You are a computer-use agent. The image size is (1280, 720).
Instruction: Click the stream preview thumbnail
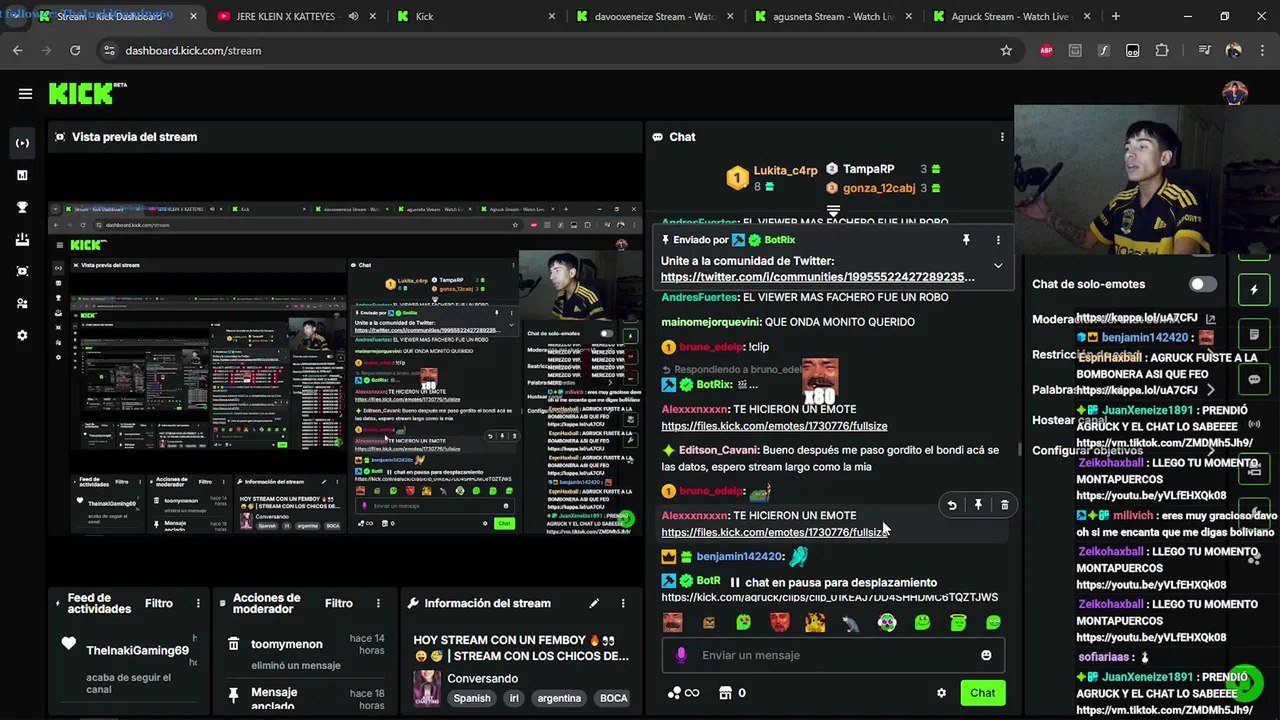tap(345, 368)
